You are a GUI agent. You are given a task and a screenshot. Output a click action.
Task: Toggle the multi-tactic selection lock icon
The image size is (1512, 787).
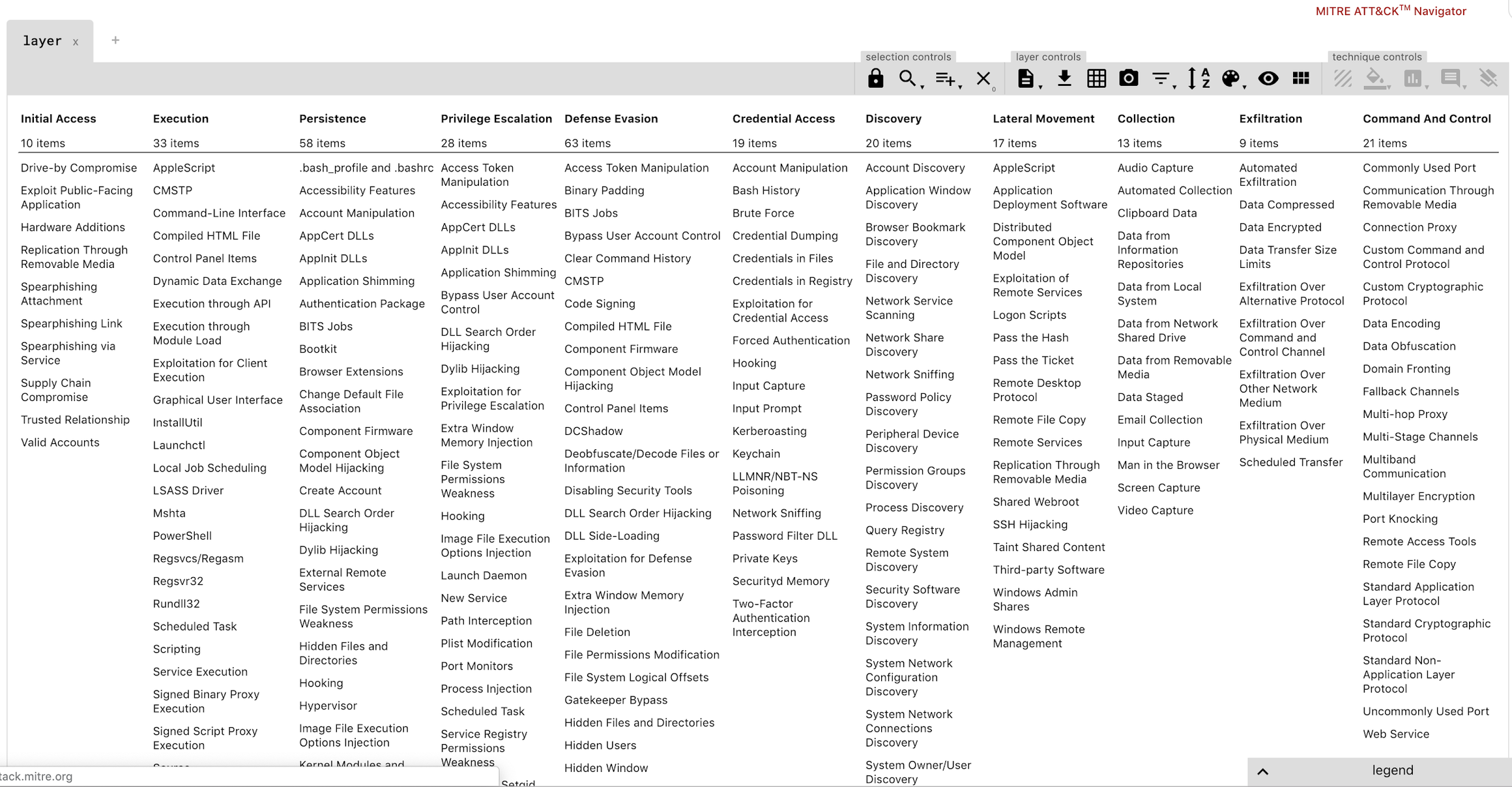pyautogui.click(x=875, y=79)
